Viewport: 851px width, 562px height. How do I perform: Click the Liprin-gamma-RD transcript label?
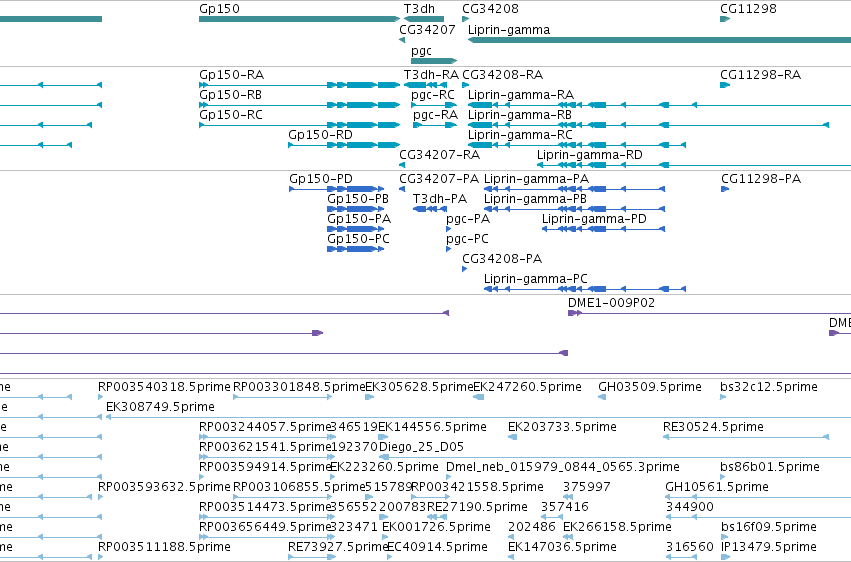pos(589,155)
